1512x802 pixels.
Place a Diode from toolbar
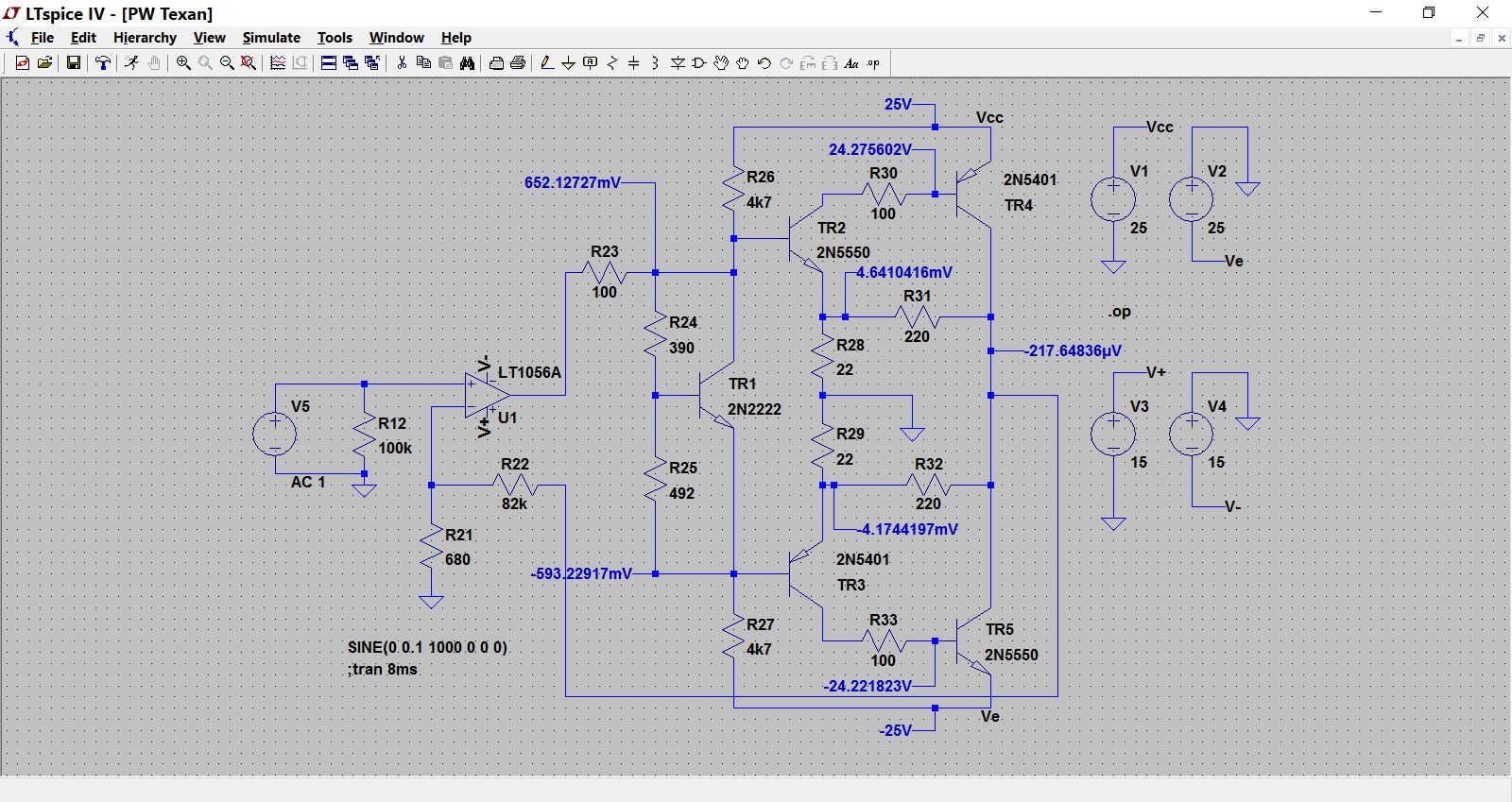pyautogui.click(x=678, y=63)
